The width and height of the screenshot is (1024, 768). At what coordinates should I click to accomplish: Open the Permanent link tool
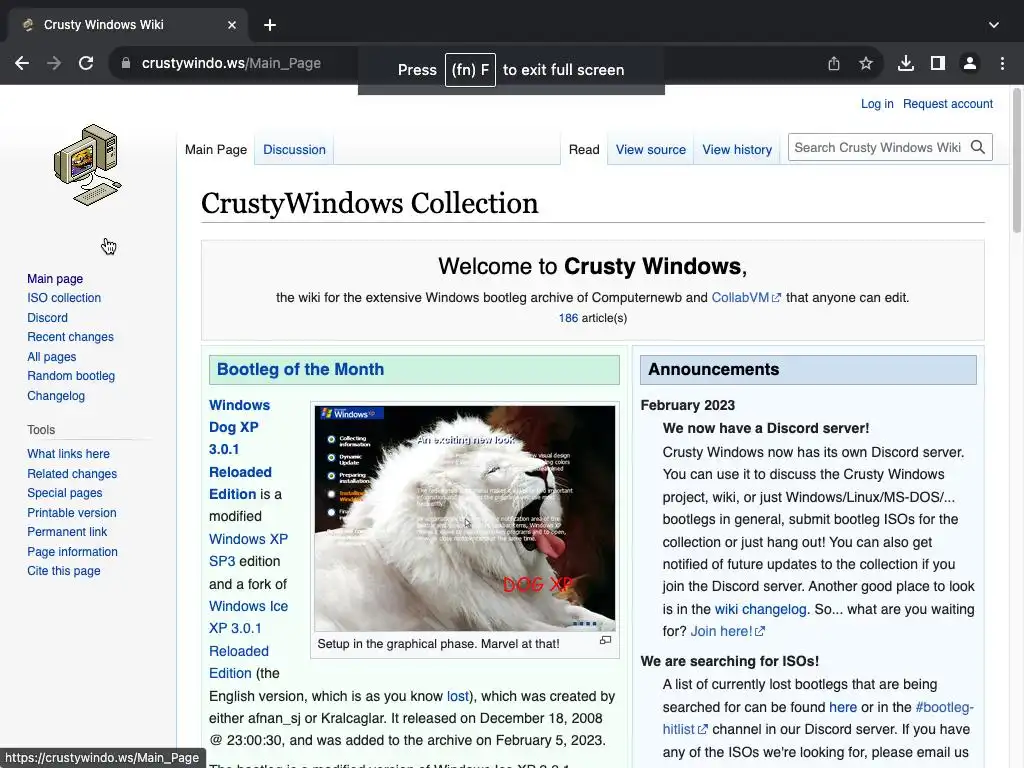(67, 532)
